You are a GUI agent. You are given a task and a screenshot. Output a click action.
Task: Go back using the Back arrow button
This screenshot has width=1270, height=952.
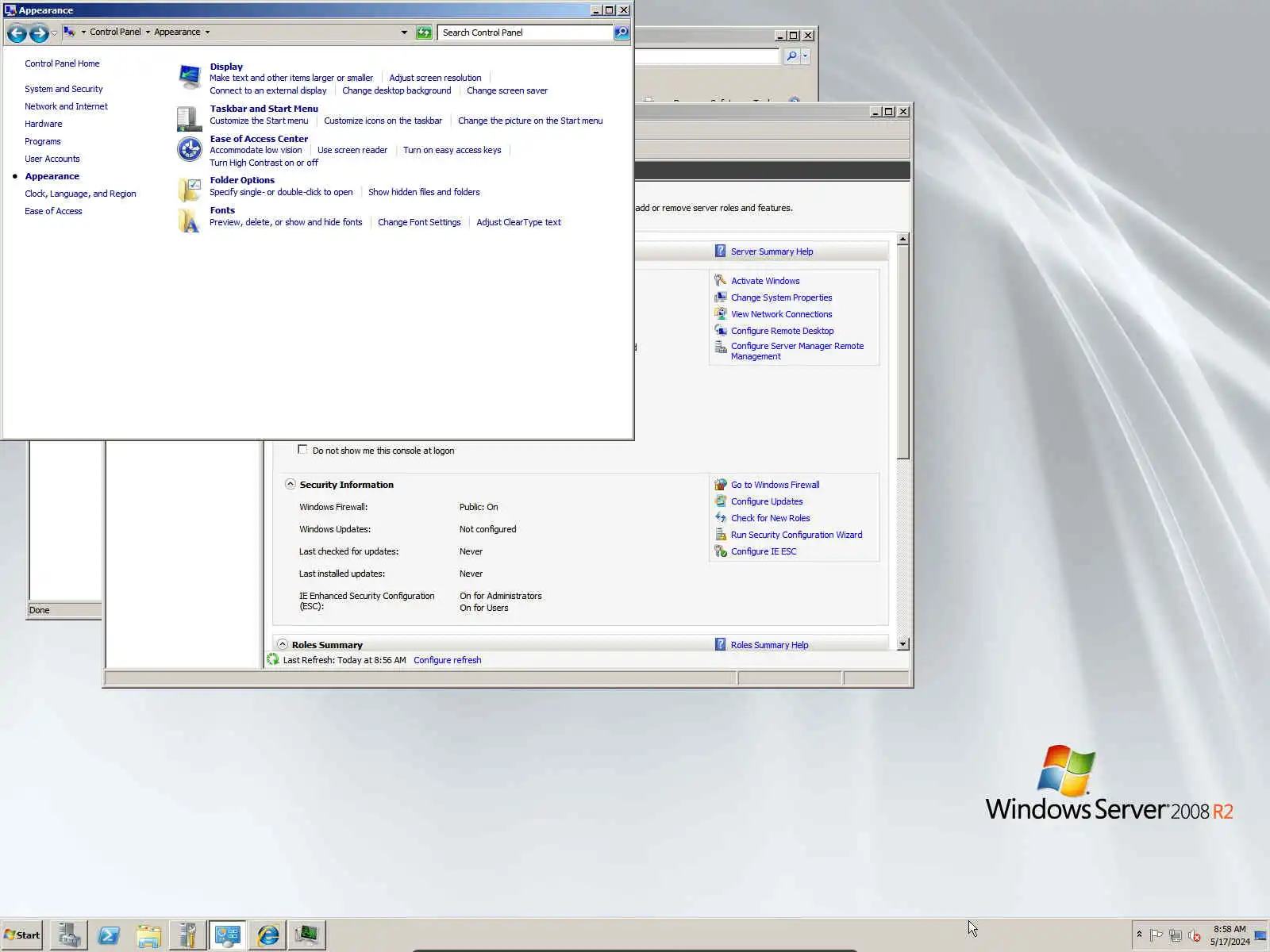click(17, 33)
